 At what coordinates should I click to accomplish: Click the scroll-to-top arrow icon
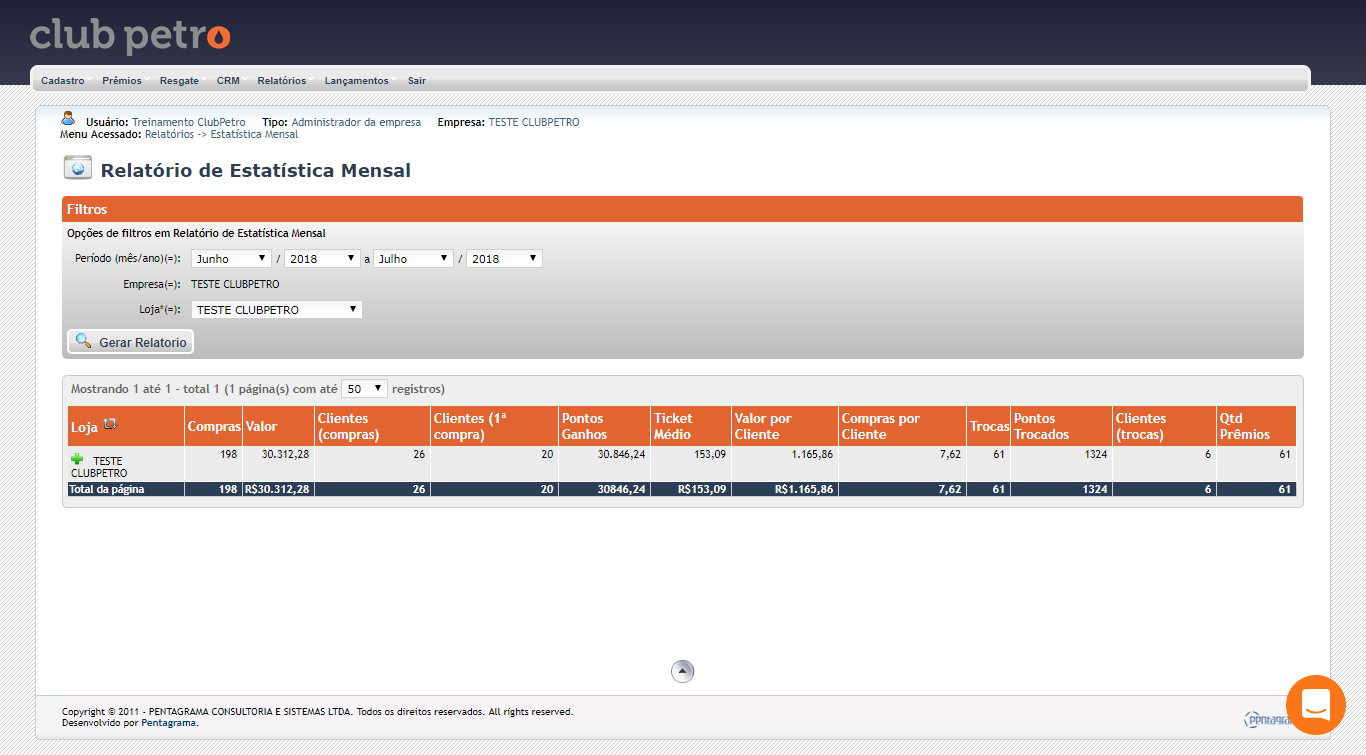tap(682, 671)
